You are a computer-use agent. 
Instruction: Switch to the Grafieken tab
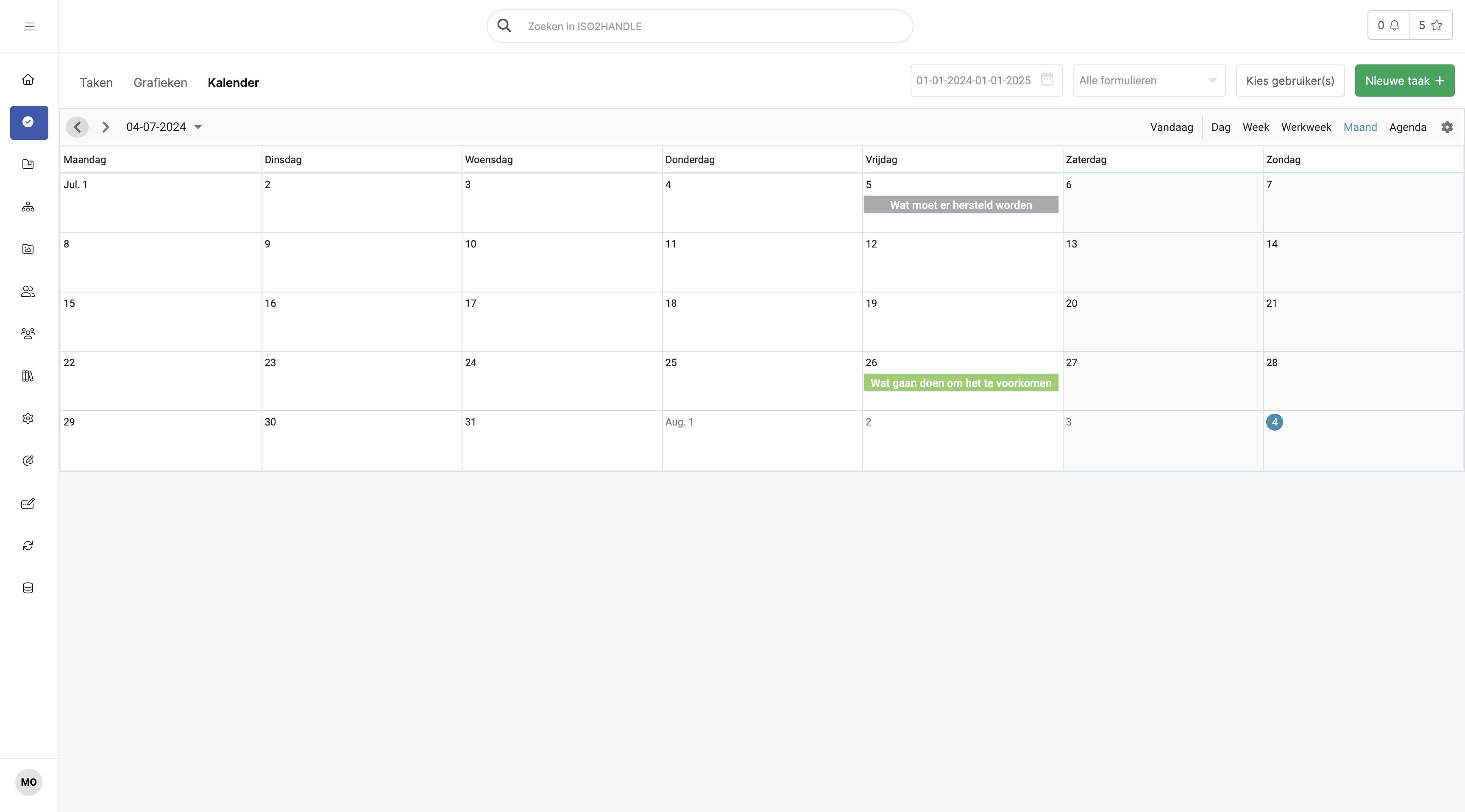click(160, 83)
